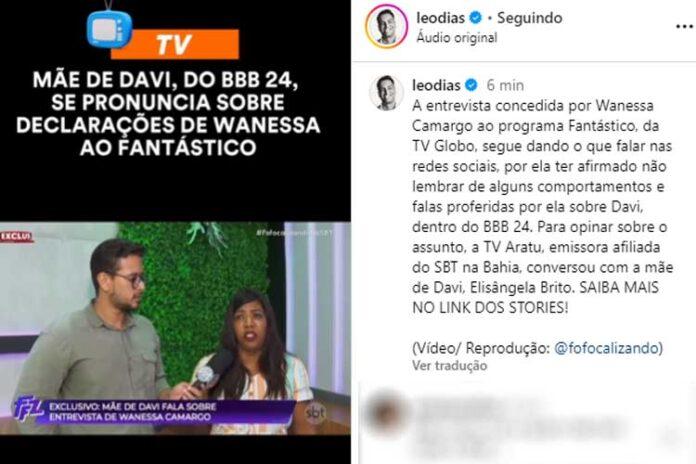The width and height of the screenshot is (696, 464).
Task: Click leodias avatar next to caption
Action: [386, 92]
